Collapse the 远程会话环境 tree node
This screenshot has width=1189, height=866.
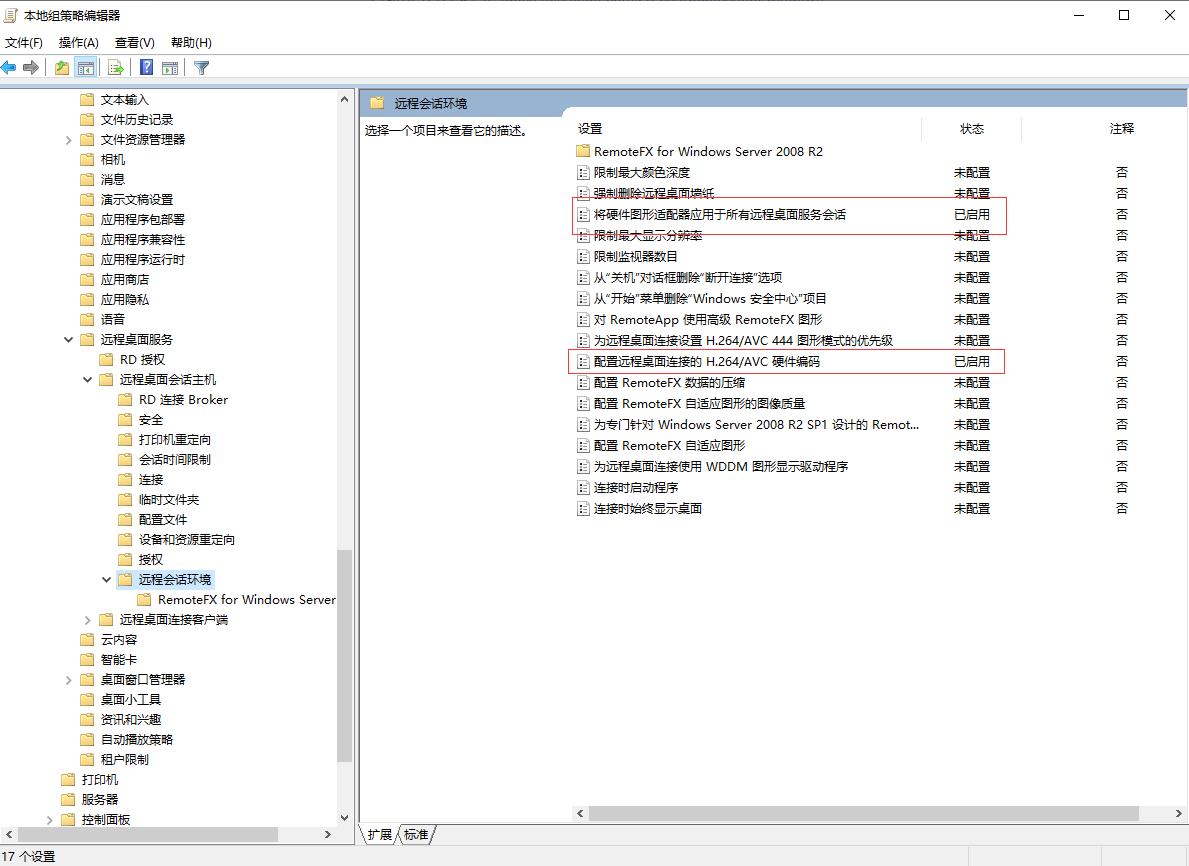106,580
